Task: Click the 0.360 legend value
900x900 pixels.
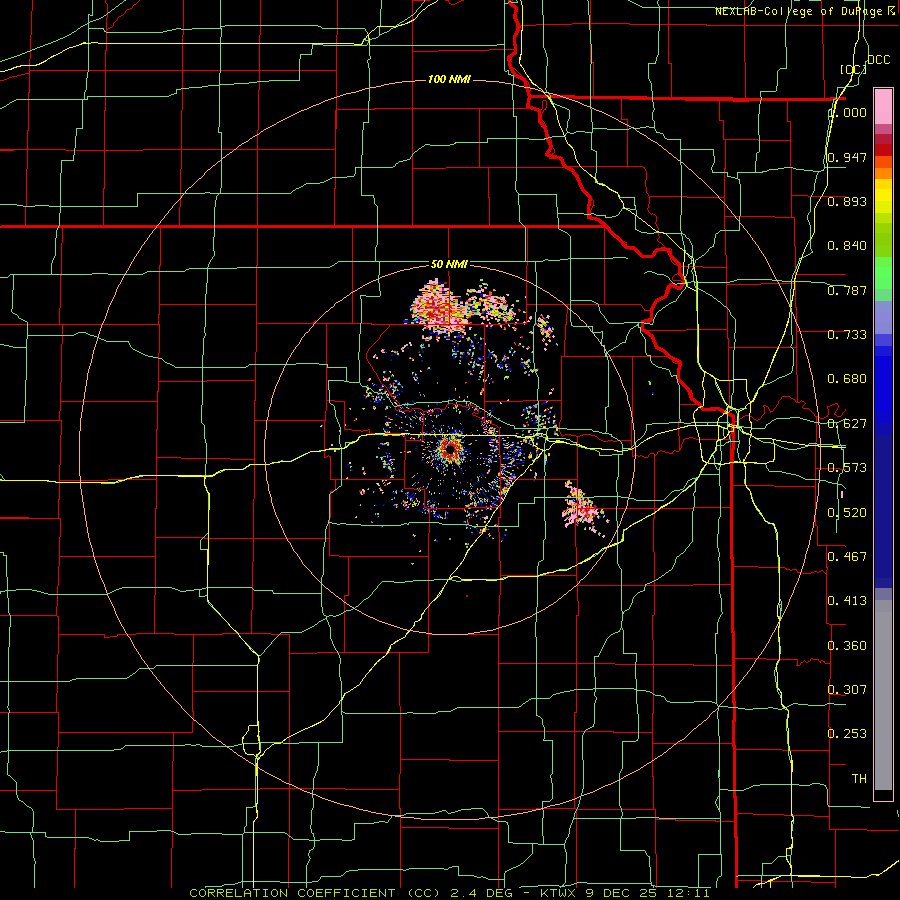Action: pyautogui.click(x=847, y=646)
